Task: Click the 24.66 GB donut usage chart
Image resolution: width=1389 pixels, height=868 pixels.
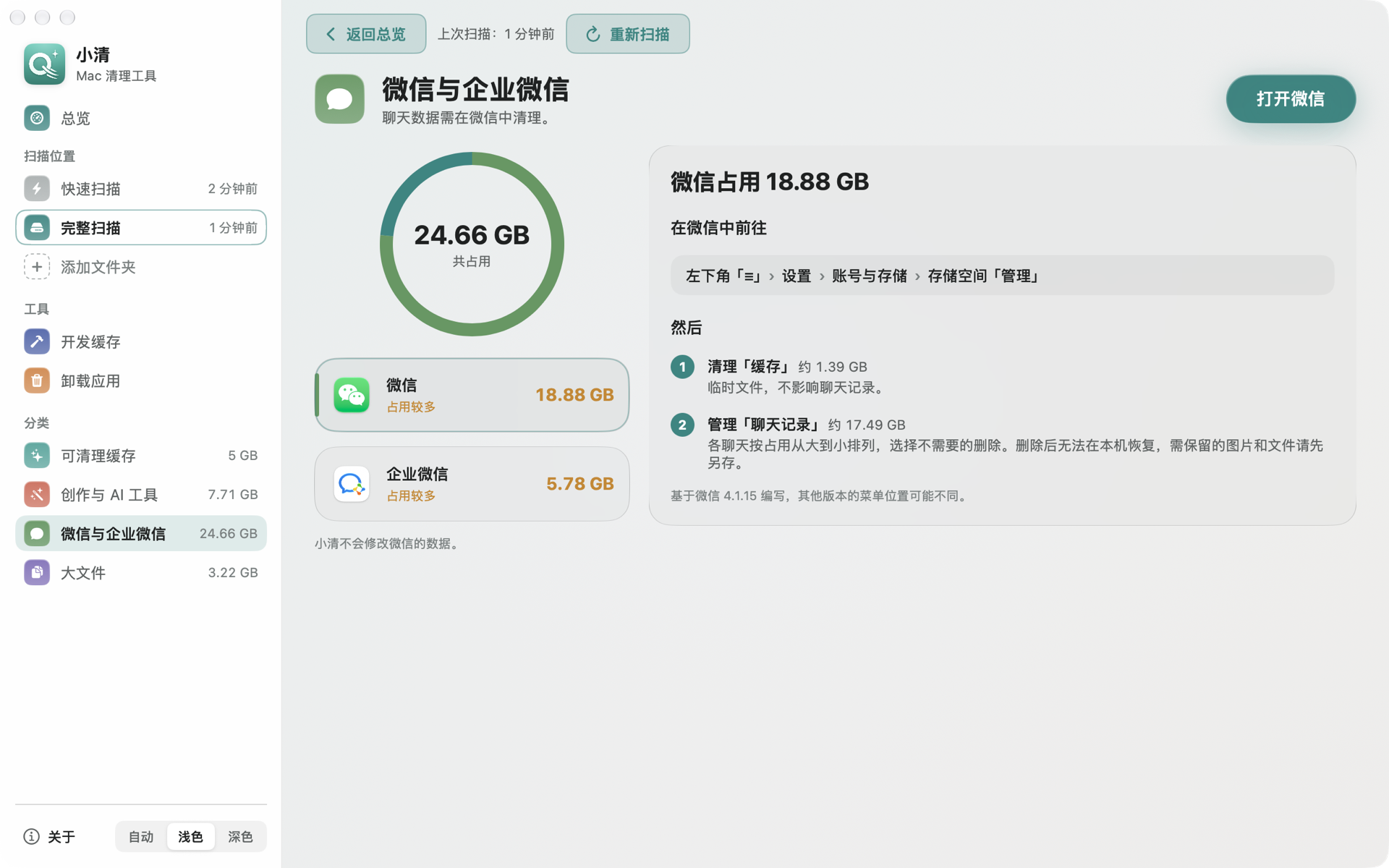Action: point(472,244)
